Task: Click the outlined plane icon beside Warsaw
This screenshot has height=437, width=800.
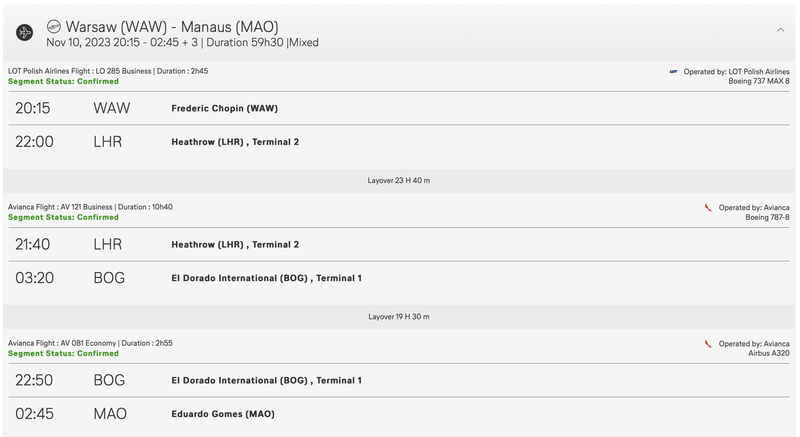Action: pyautogui.click(x=54, y=26)
